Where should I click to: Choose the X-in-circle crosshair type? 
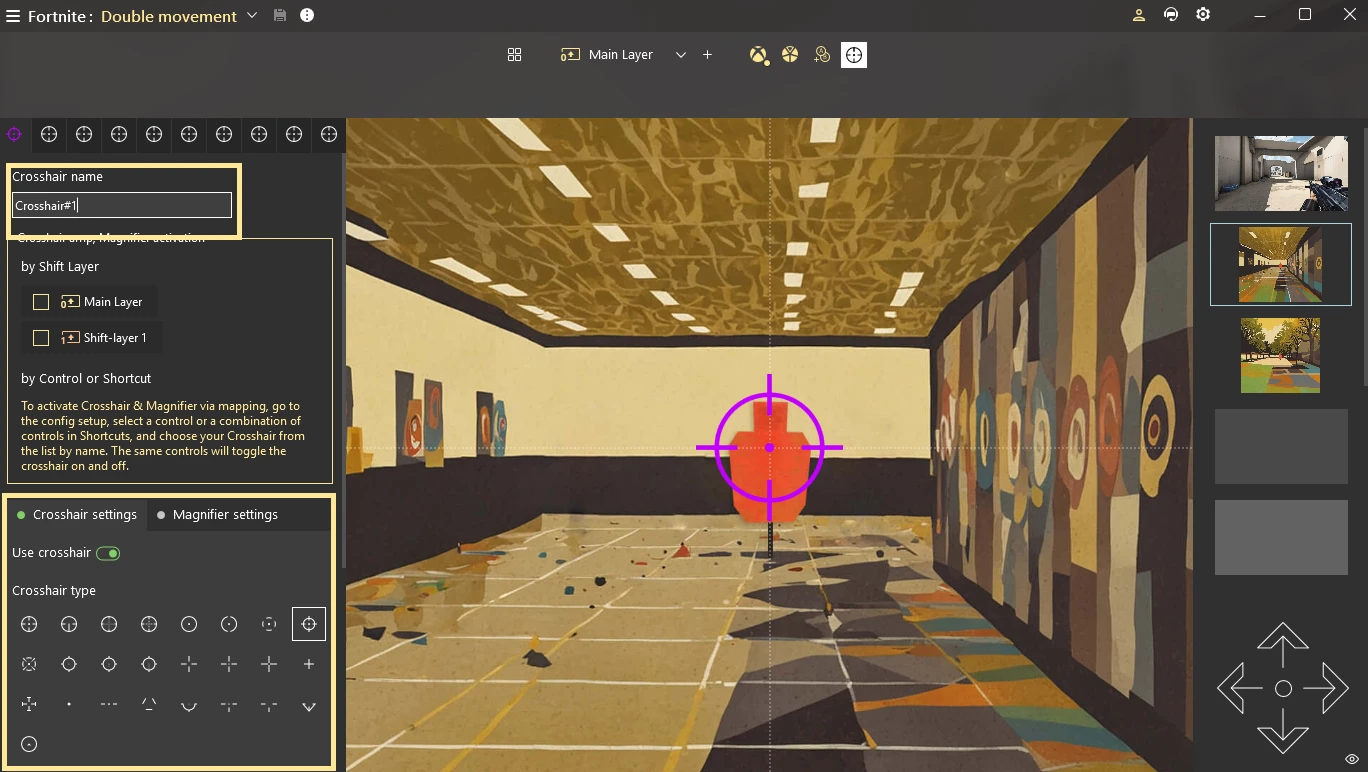pos(29,664)
